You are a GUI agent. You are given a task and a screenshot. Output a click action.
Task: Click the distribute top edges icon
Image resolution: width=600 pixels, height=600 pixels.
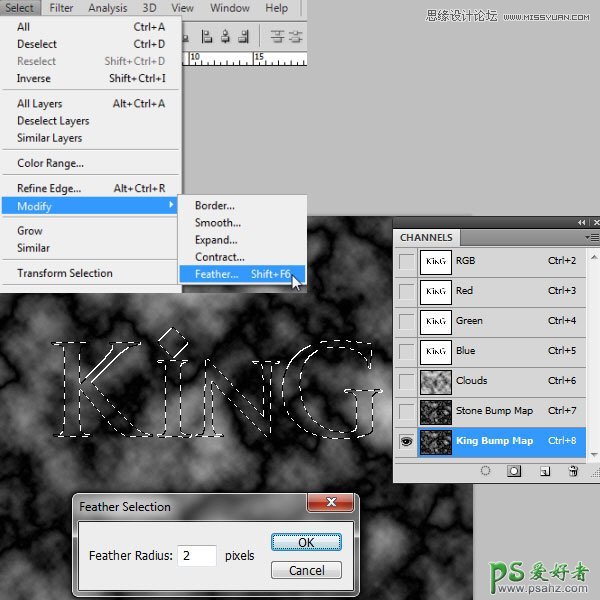277,36
